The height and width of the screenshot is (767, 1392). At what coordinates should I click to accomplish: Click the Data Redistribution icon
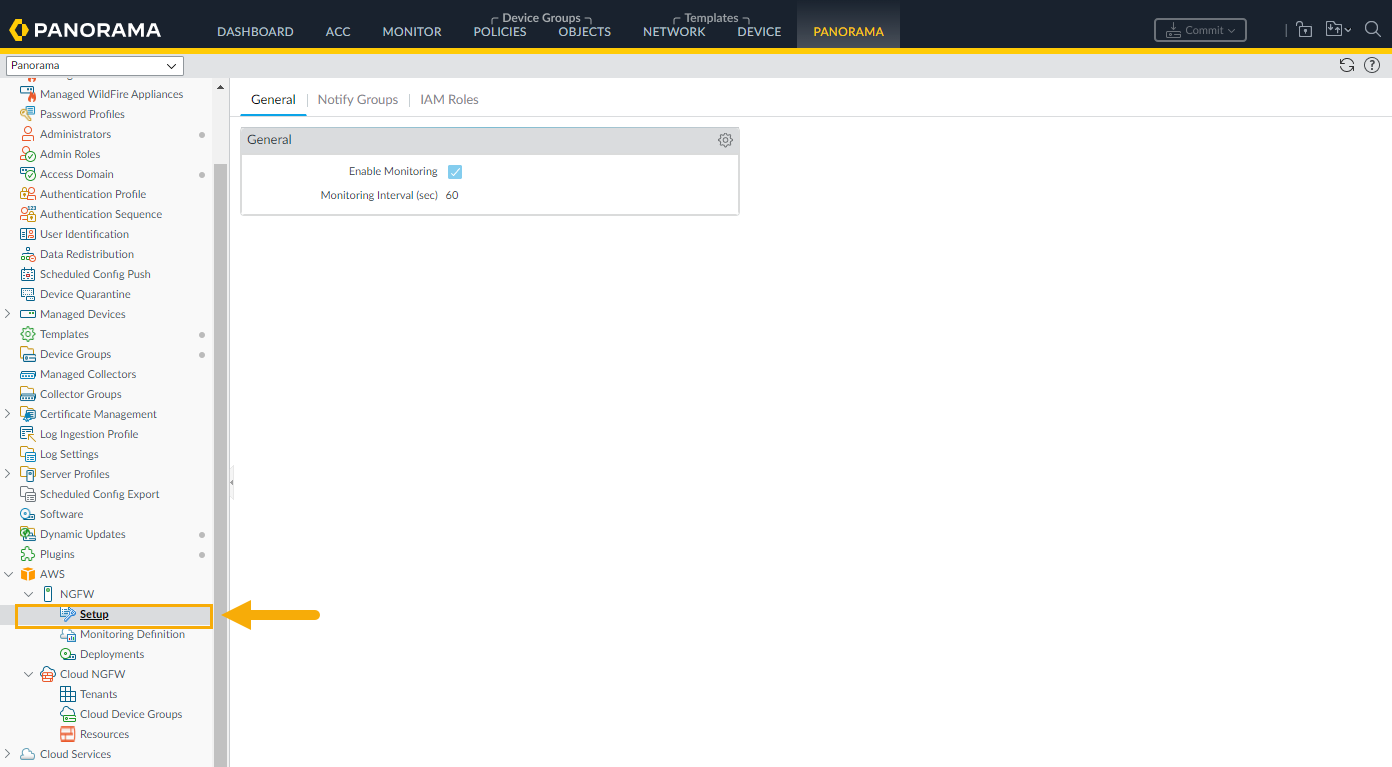(x=28, y=254)
